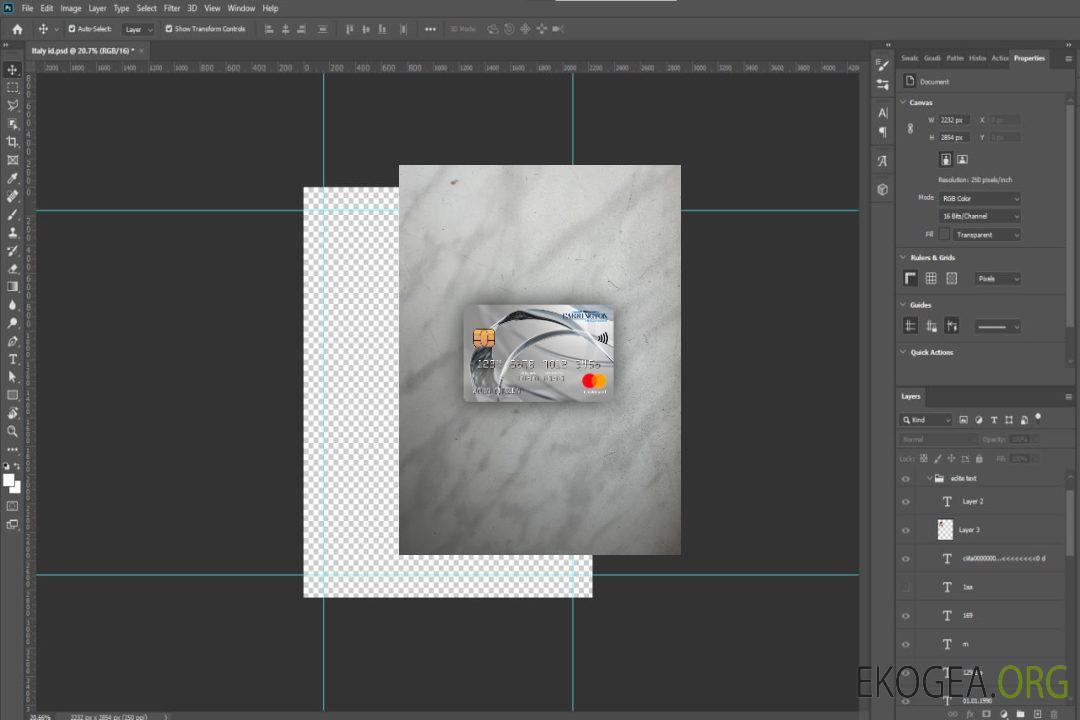Select the Crop tool in the toolbar
The width and height of the screenshot is (1080, 720).
12,142
